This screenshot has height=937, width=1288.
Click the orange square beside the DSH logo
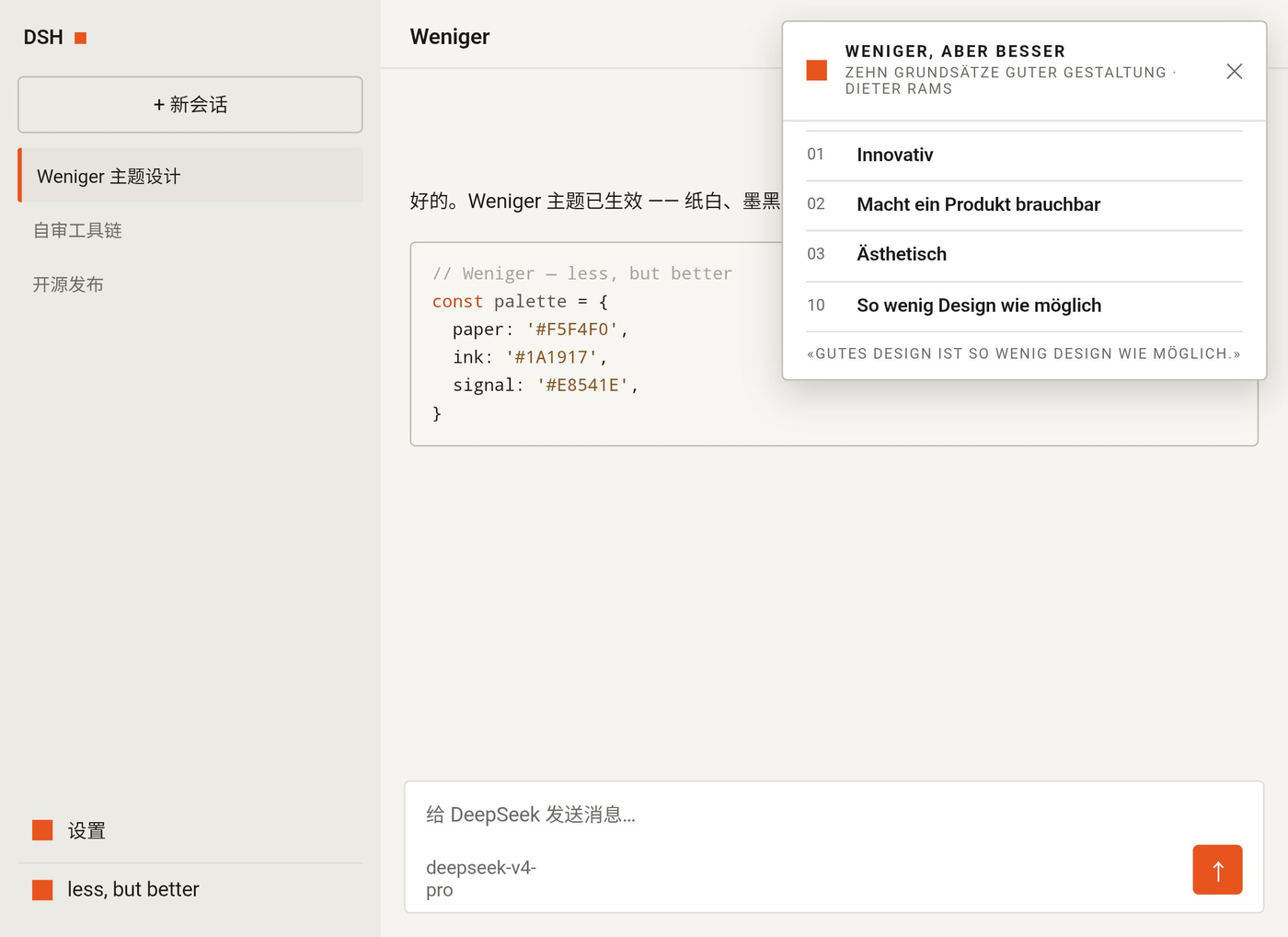click(x=81, y=38)
